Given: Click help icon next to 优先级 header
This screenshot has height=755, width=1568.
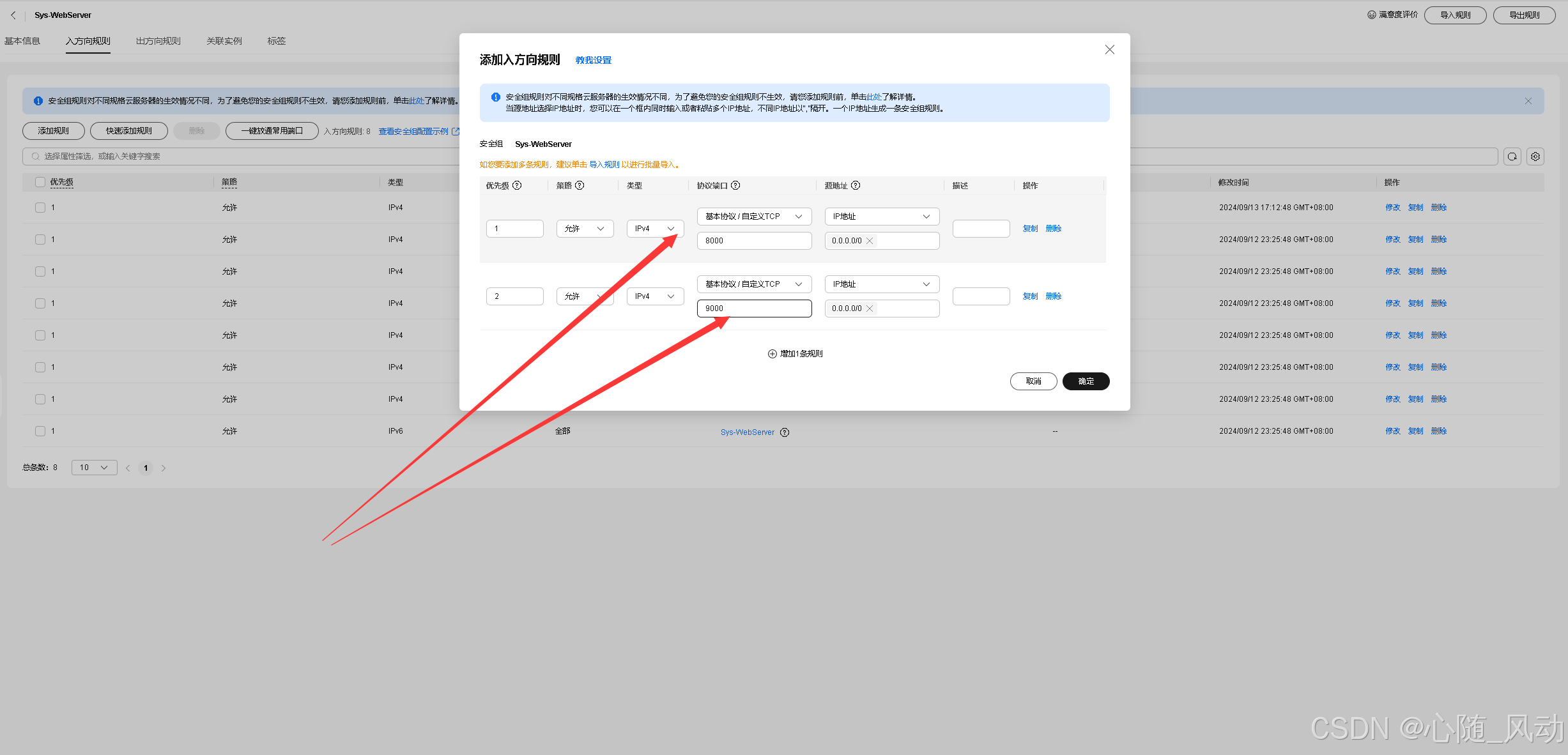Looking at the screenshot, I should pyautogui.click(x=517, y=185).
